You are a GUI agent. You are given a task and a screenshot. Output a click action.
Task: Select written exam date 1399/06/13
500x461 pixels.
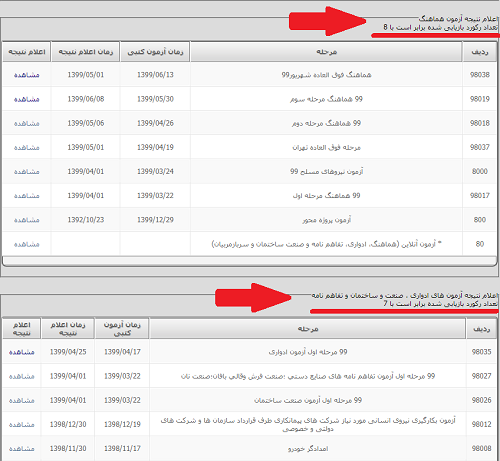point(155,75)
